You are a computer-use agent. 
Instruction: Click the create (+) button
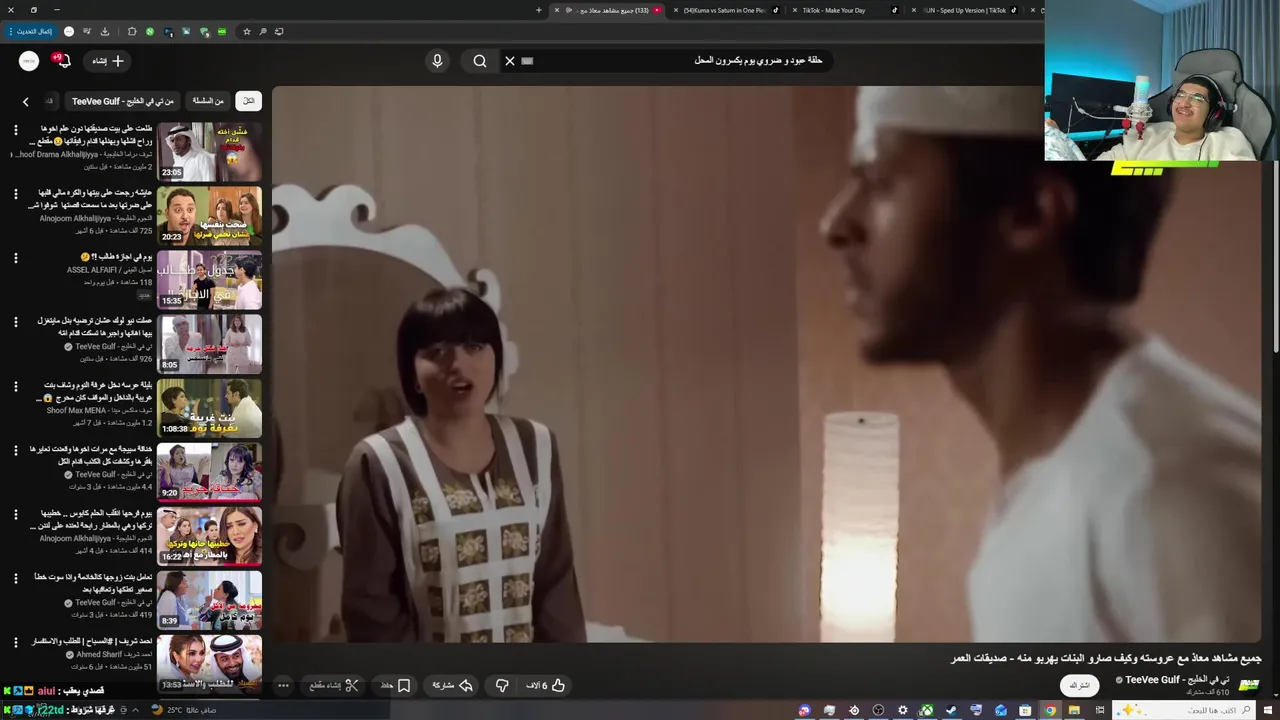click(108, 61)
